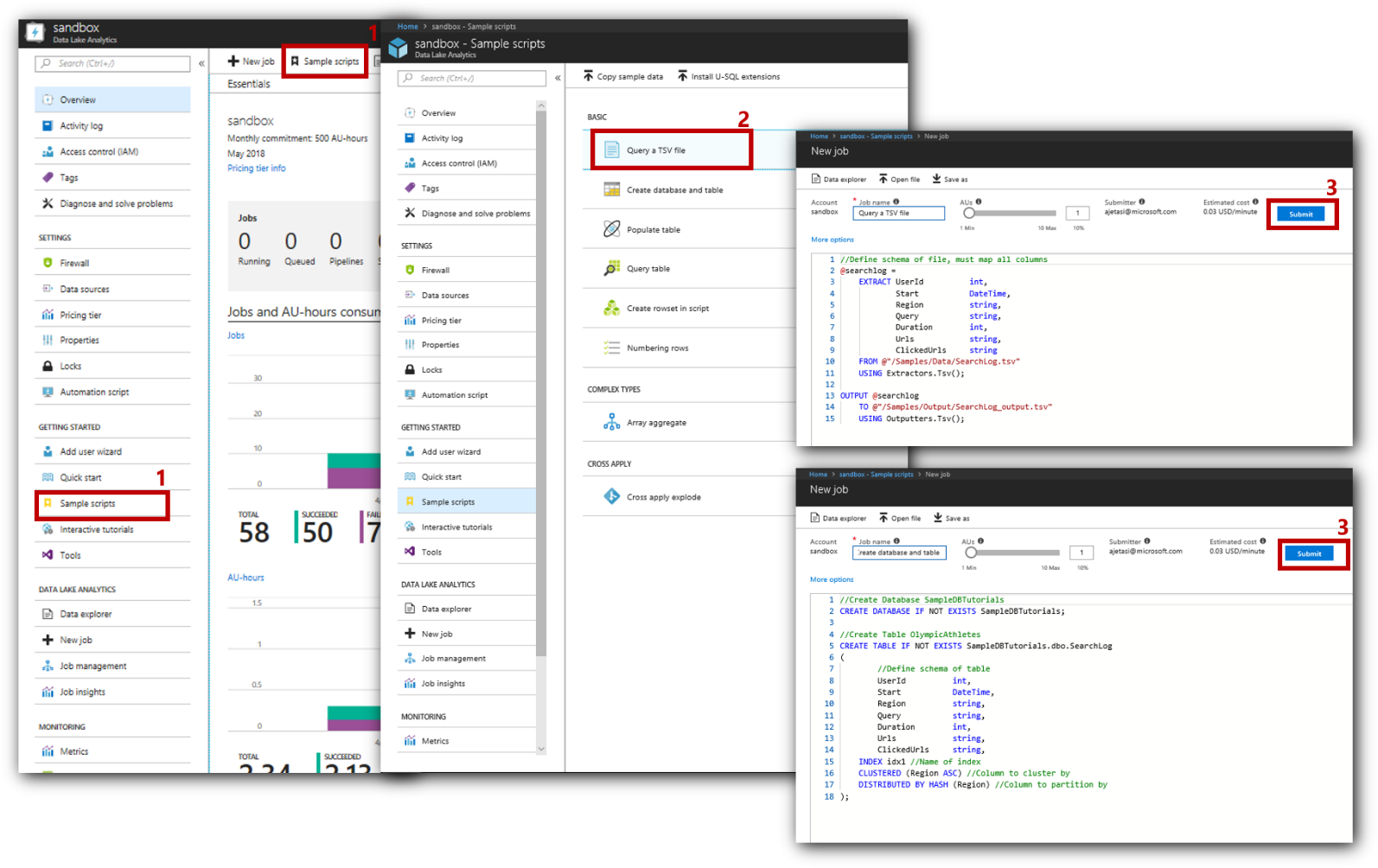Viewport: 1378px width, 868px height.
Task: Open Metrics in first window sidebar
Action: pyautogui.click(x=112, y=752)
